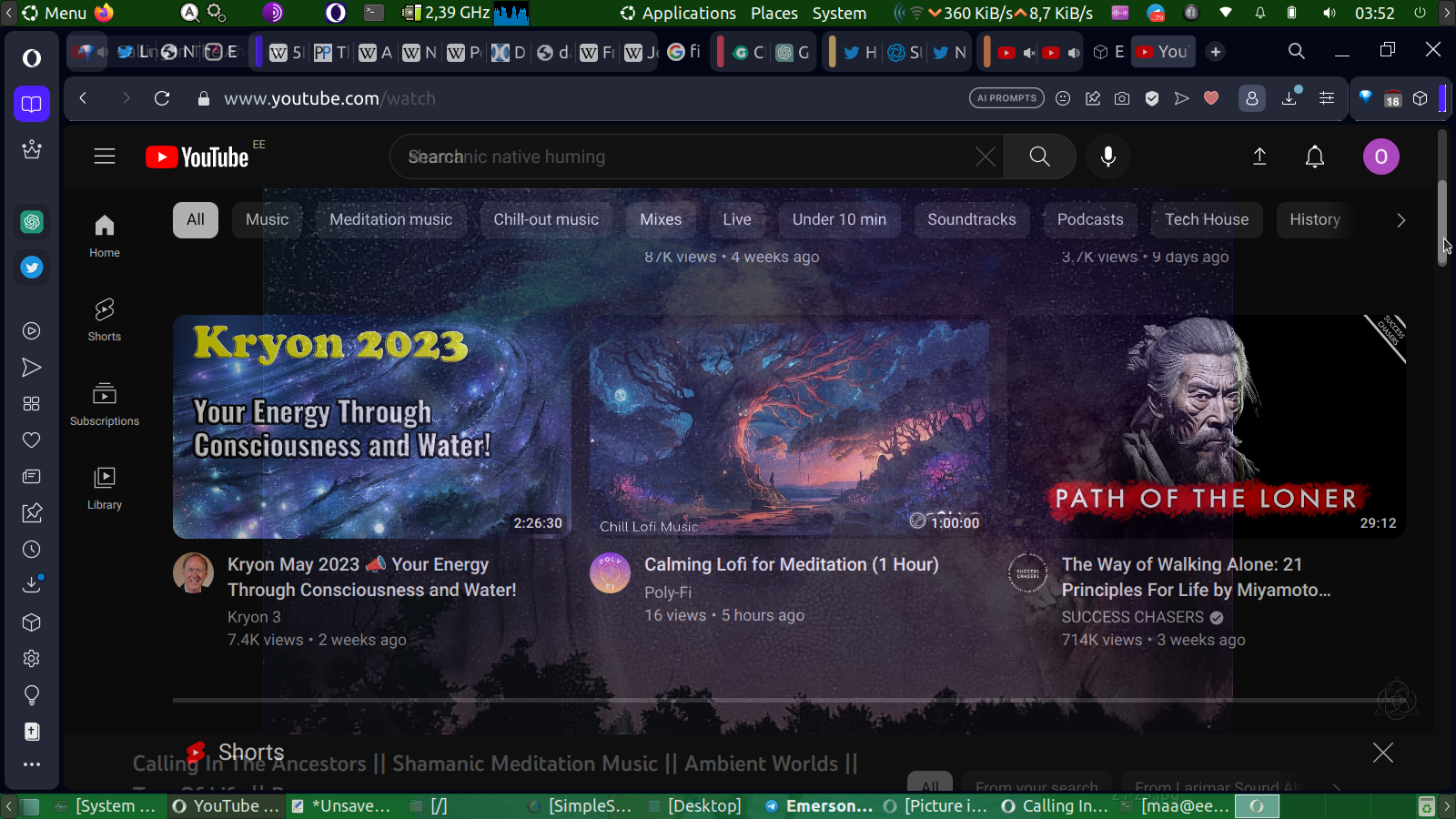
Task: Open the lightbulb tips icon in sidebar
Action: pos(32,695)
